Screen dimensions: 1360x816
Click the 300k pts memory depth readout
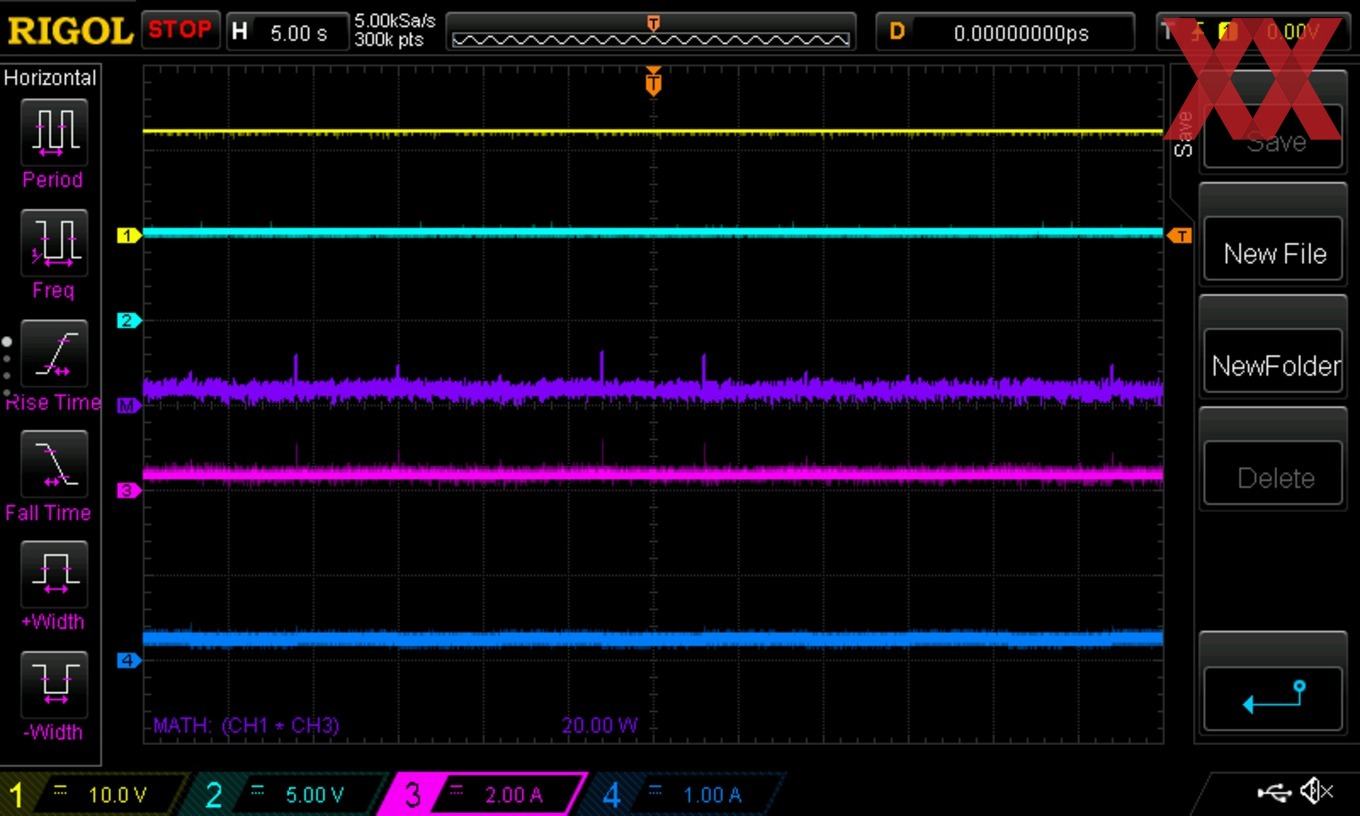389,40
